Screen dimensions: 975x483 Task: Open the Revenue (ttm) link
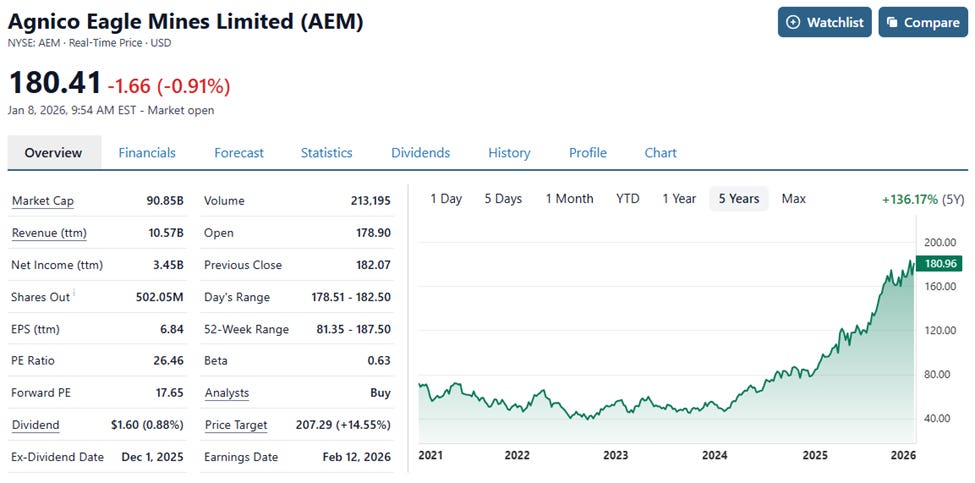tap(49, 233)
